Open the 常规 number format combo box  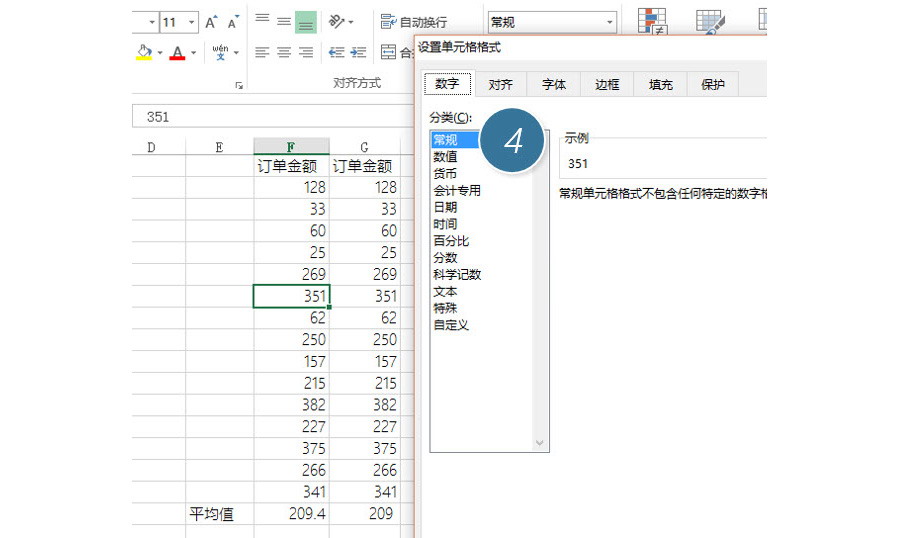(552, 22)
